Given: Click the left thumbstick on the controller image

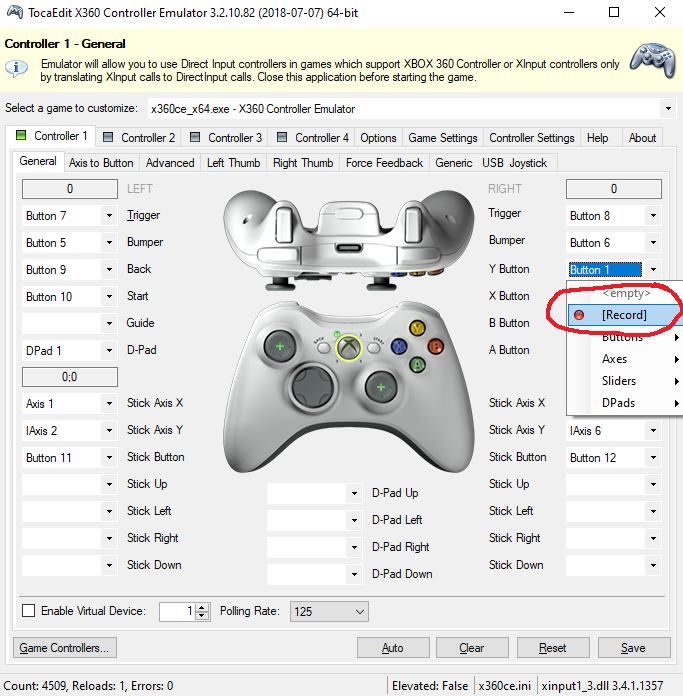Looking at the screenshot, I should pos(280,346).
